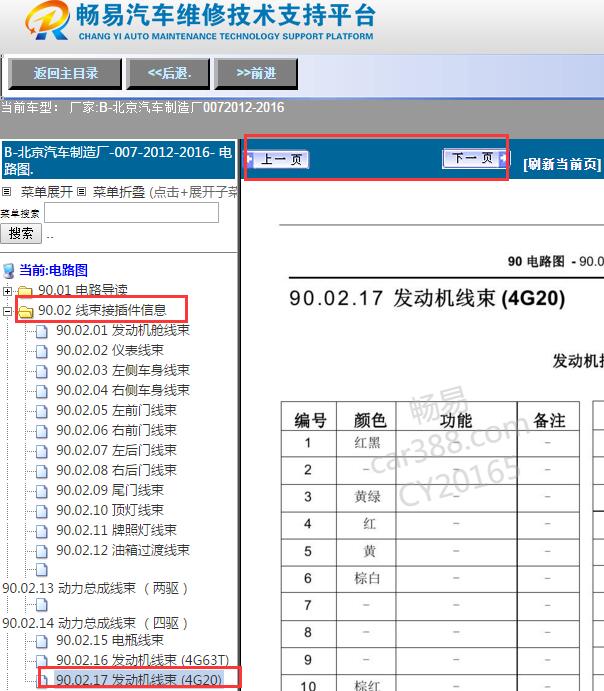Open 90.01 电路导读 folder

point(83,290)
